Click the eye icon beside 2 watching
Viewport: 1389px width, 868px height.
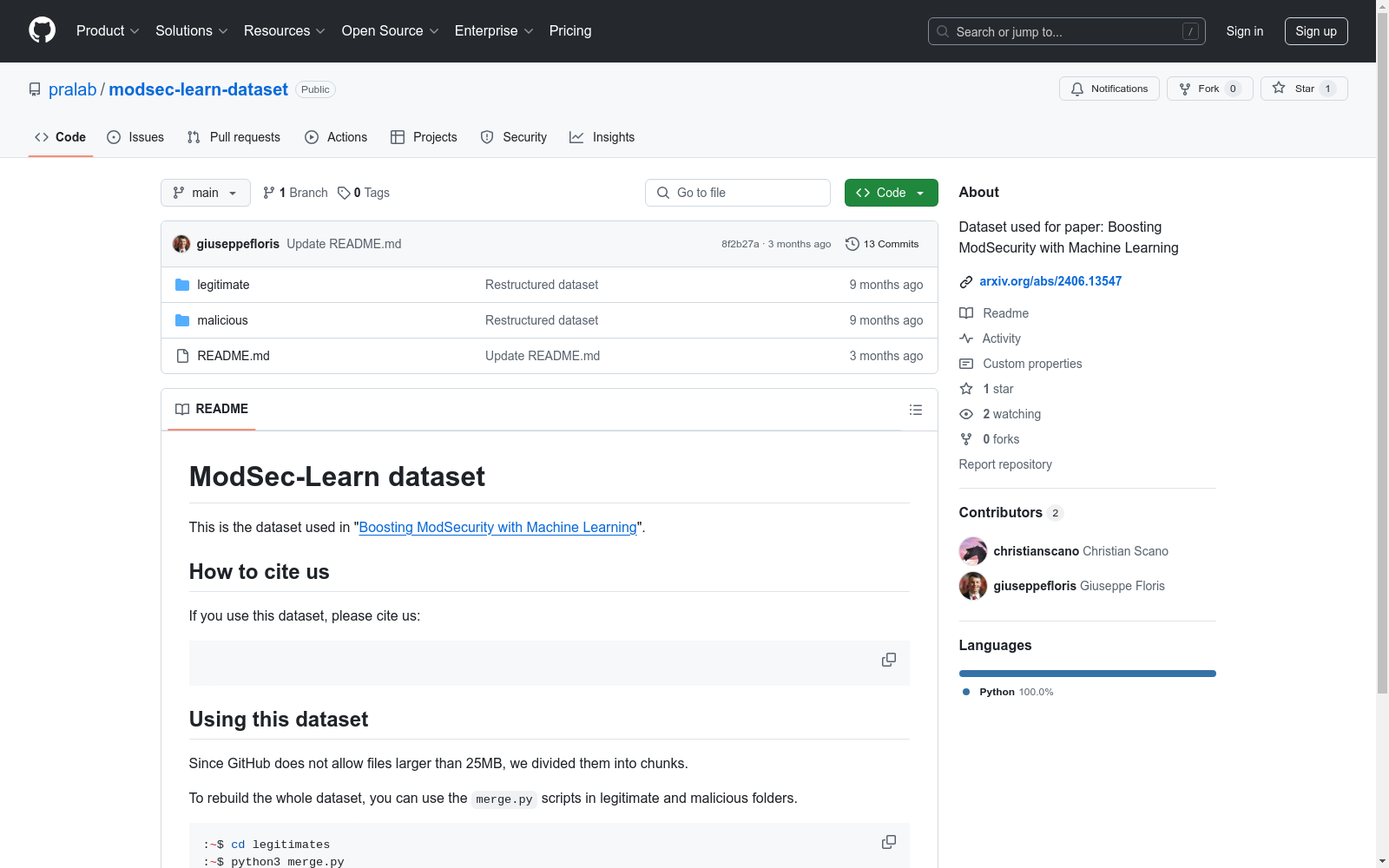[966, 414]
